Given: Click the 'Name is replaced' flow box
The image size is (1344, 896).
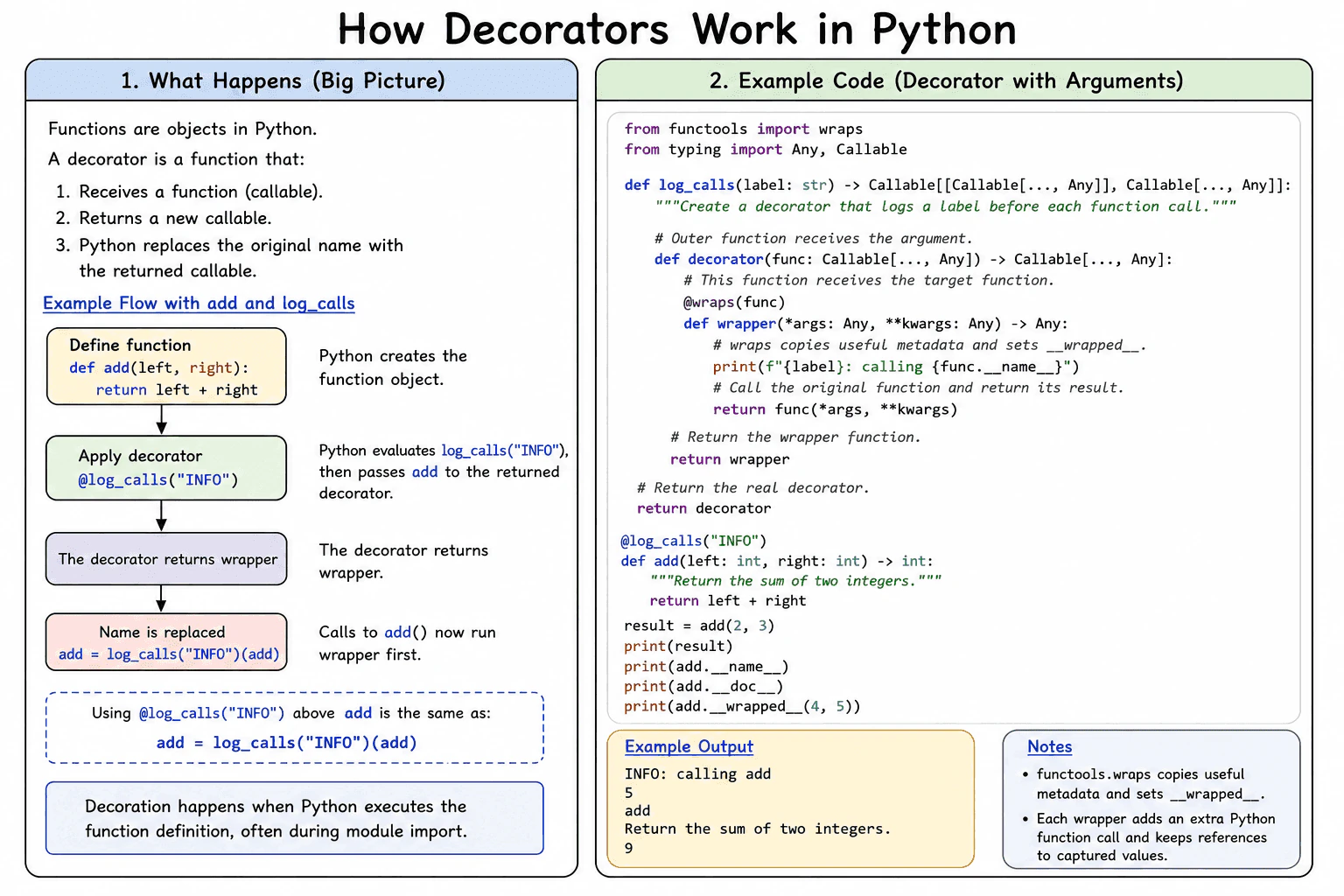Looking at the screenshot, I should pyautogui.click(x=166, y=642).
